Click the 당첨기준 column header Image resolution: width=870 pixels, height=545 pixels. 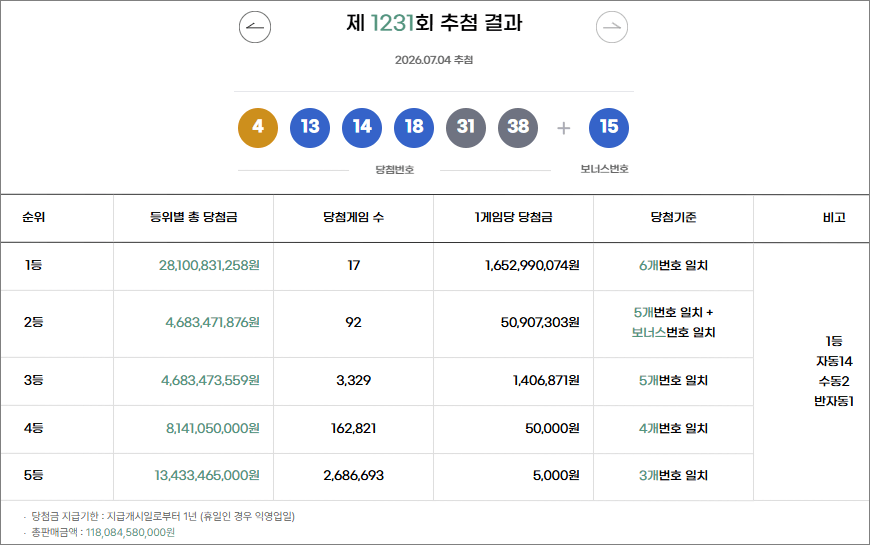click(673, 217)
